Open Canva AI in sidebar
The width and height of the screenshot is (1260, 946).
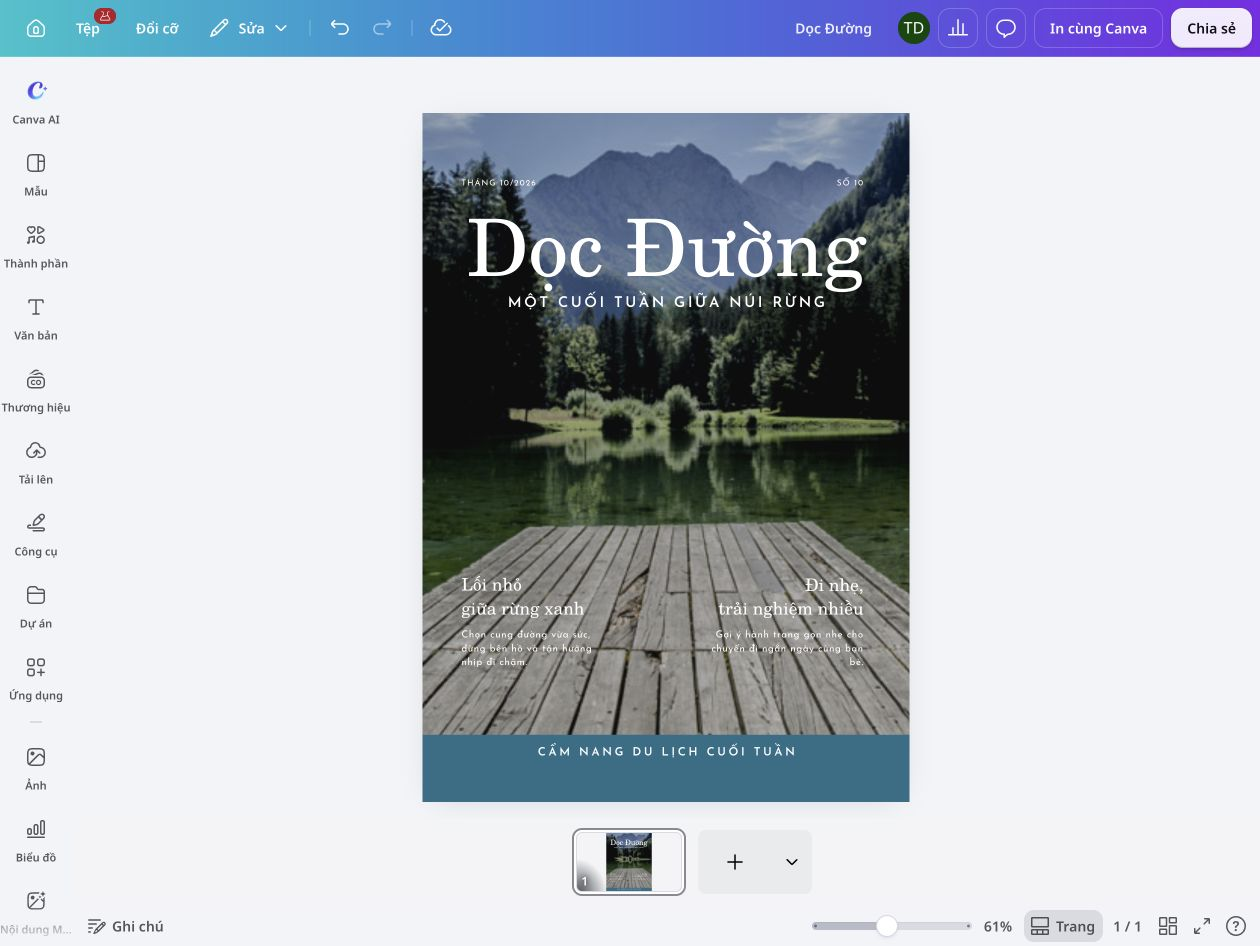[36, 102]
